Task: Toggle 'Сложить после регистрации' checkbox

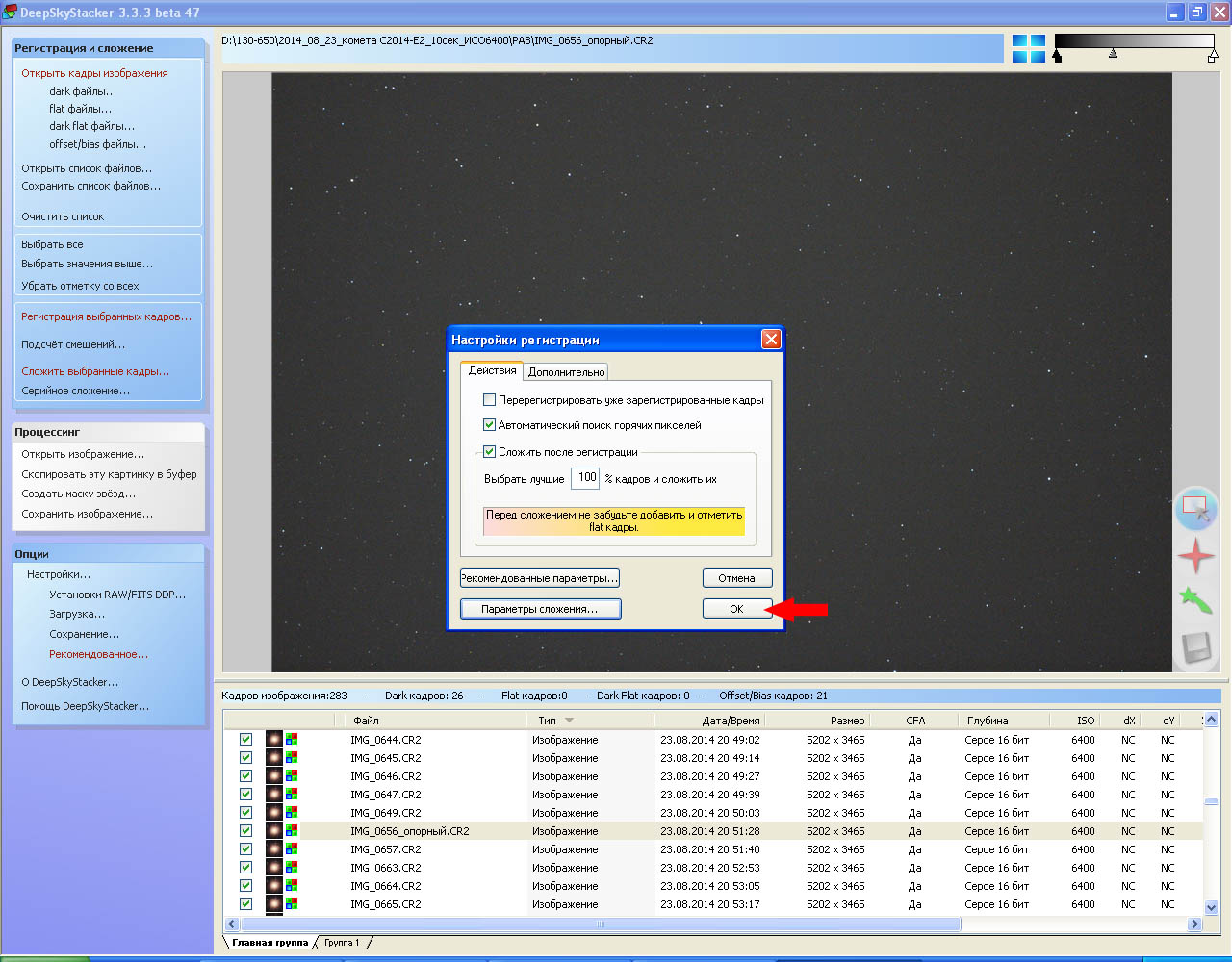Action: [x=490, y=452]
